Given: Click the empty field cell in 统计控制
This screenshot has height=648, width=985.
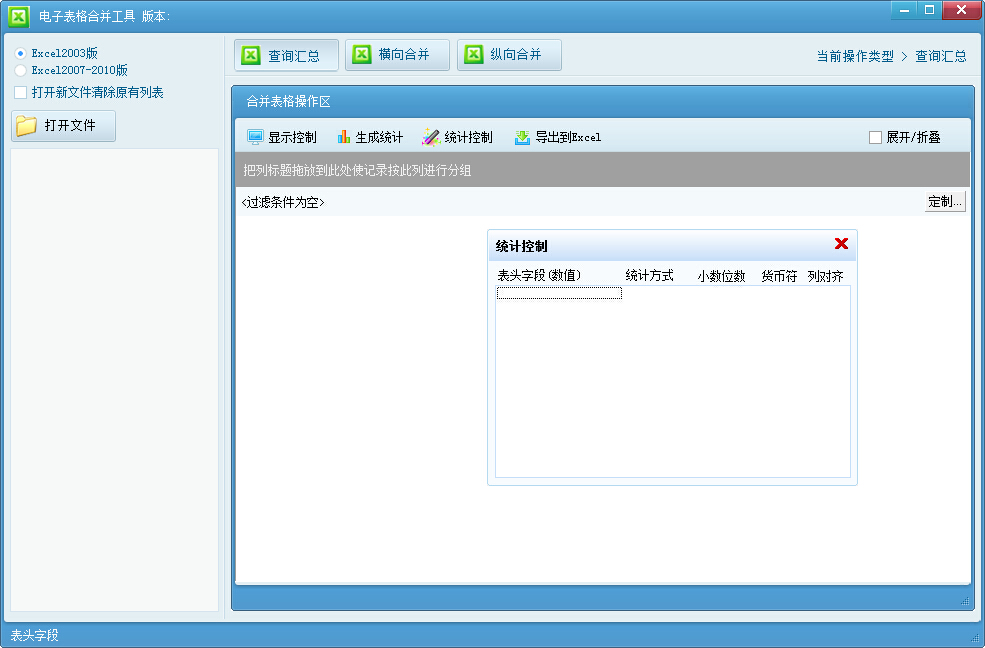Looking at the screenshot, I should 559,293.
